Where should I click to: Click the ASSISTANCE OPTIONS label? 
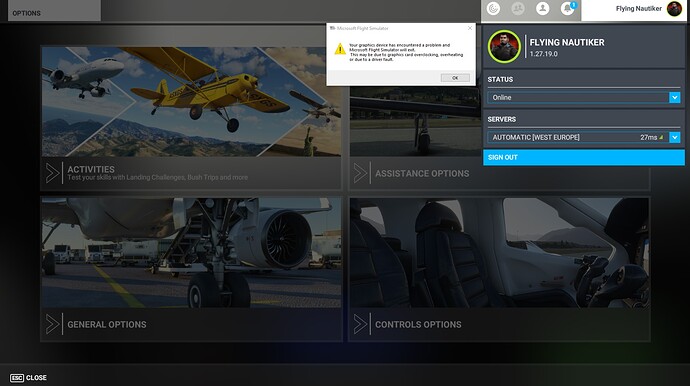click(x=422, y=173)
